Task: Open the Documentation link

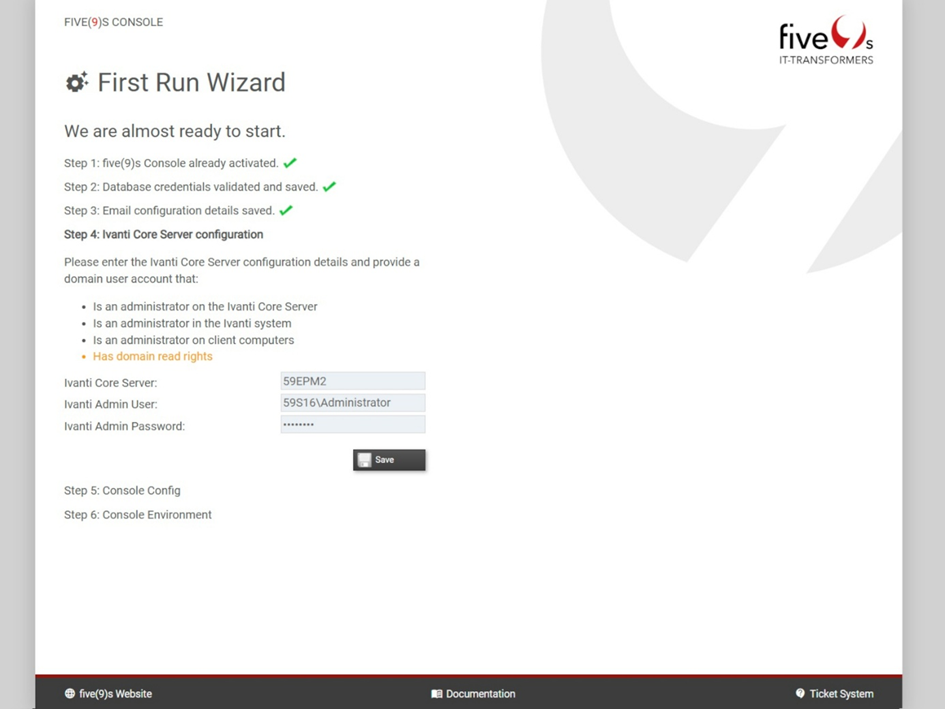Action: 473,693
